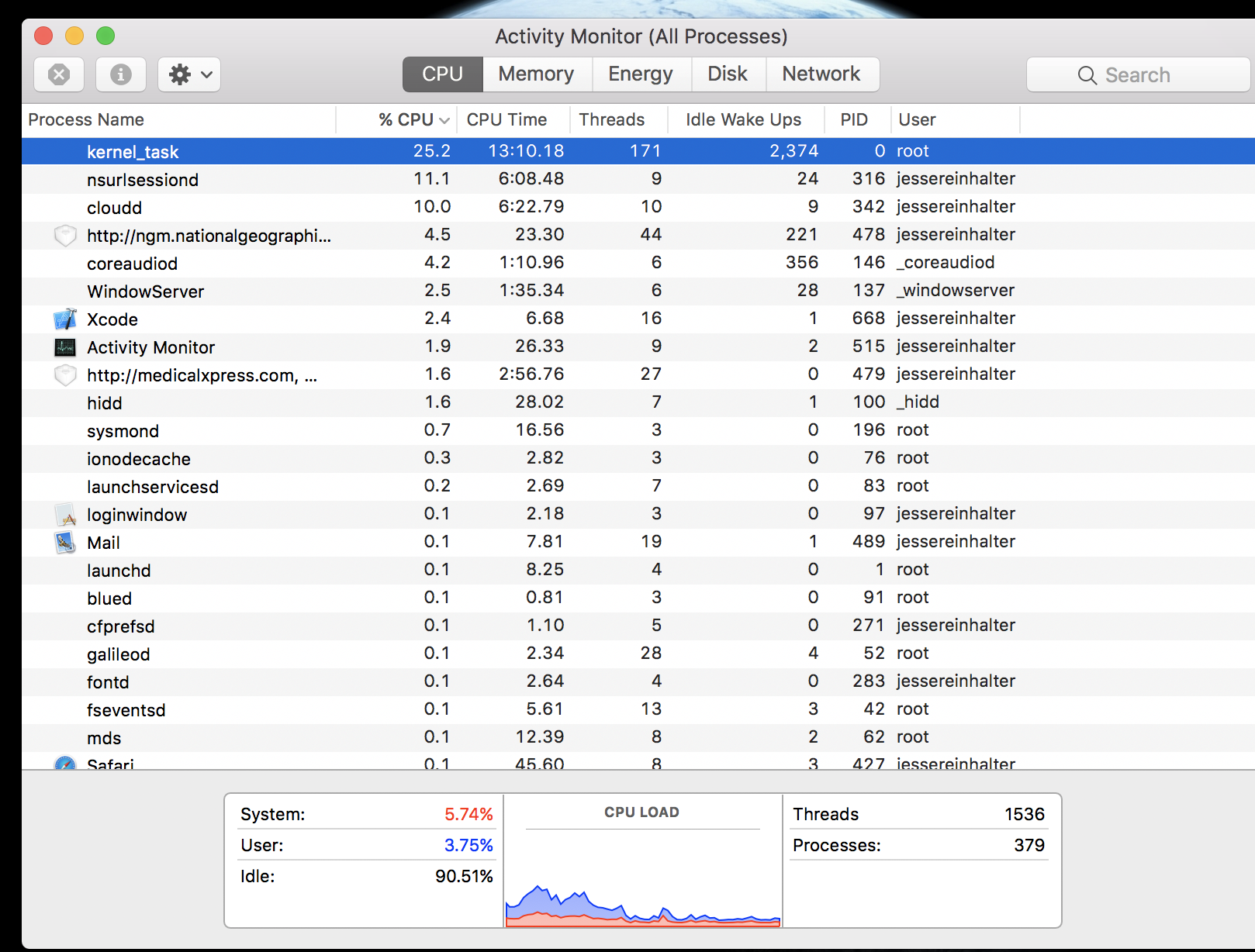Click shield icon beside ngm.nationalgeographic process
This screenshot has height=952, width=1255.
pyautogui.click(x=65, y=235)
